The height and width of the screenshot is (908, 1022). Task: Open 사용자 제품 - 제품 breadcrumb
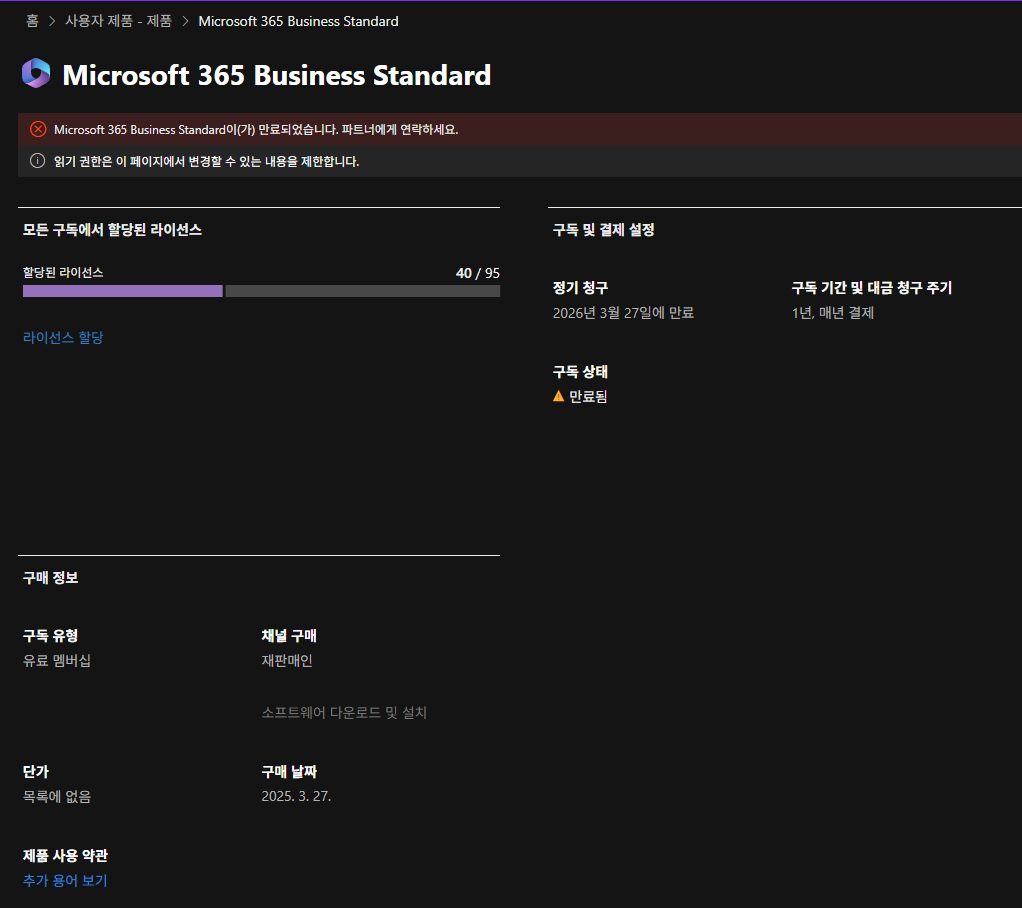pyautogui.click(x=118, y=22)
